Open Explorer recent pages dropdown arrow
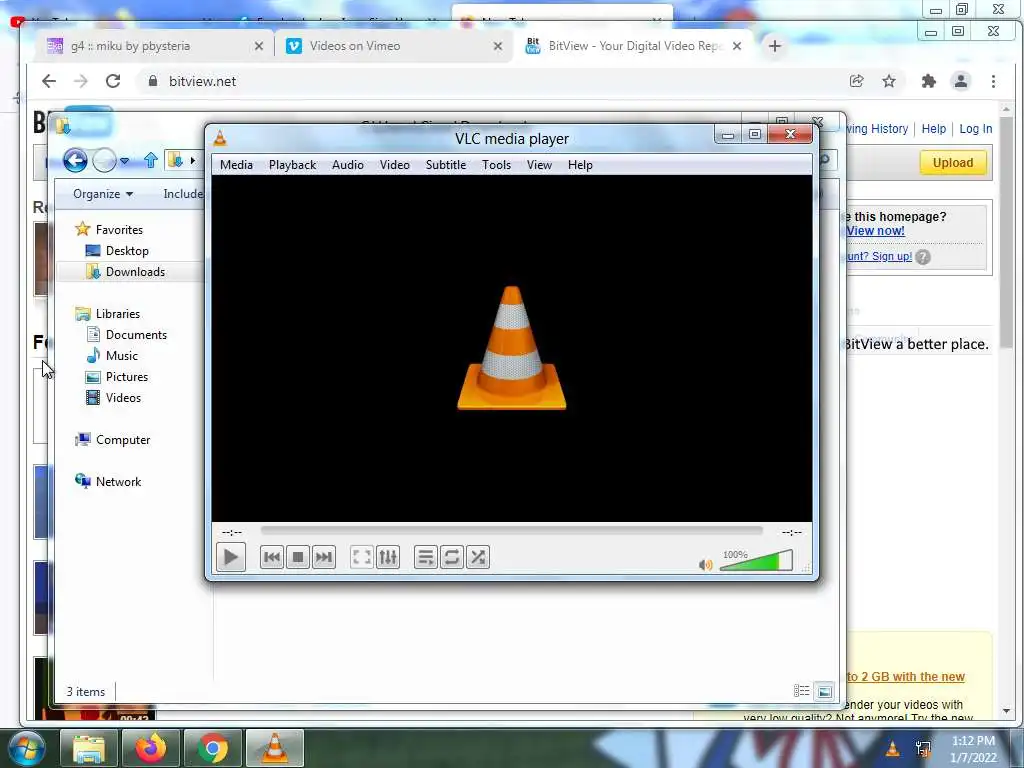Screen dimensions: 1024x768 click(125, 161)
